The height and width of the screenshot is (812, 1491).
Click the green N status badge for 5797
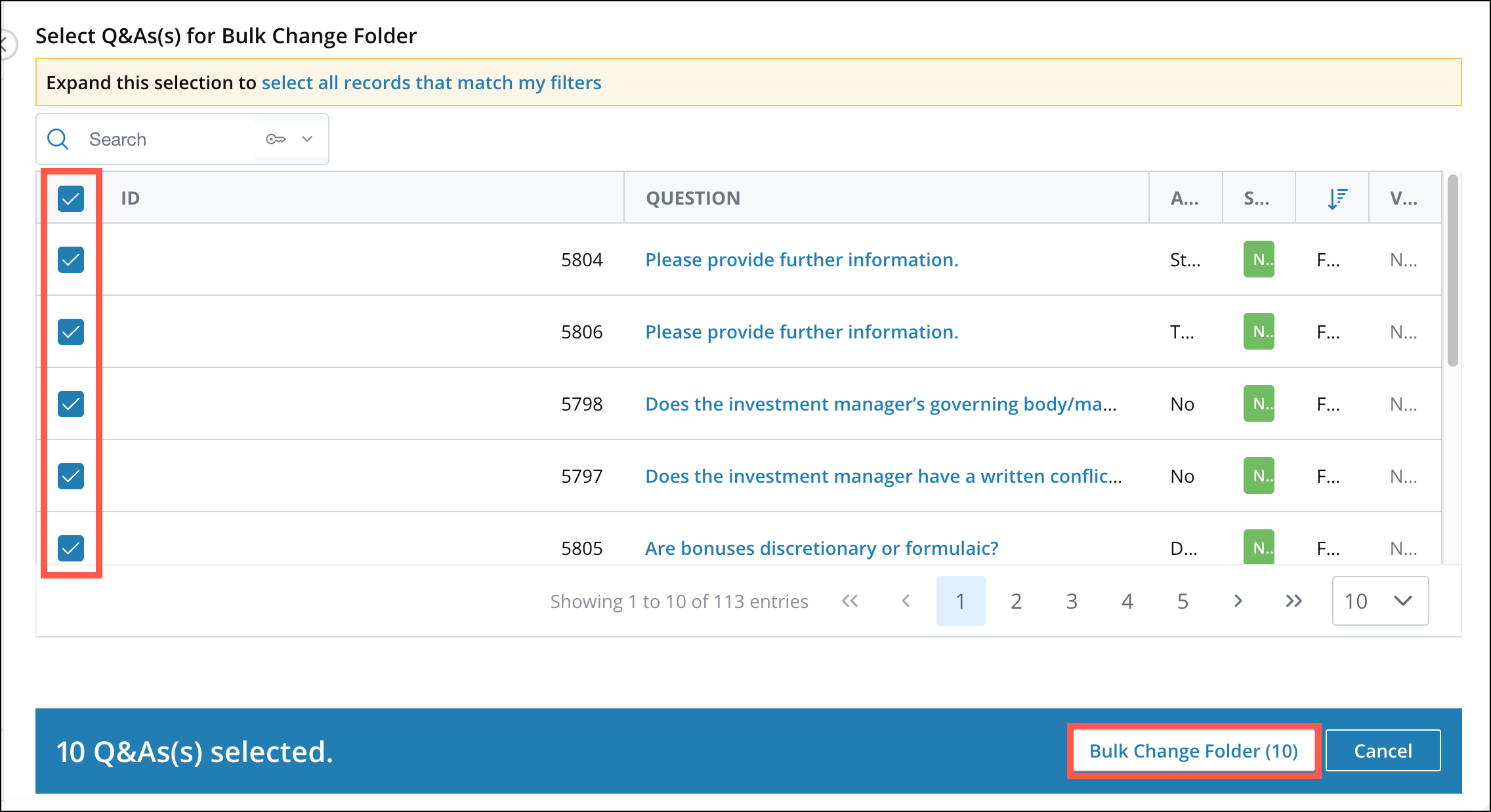1259,476
